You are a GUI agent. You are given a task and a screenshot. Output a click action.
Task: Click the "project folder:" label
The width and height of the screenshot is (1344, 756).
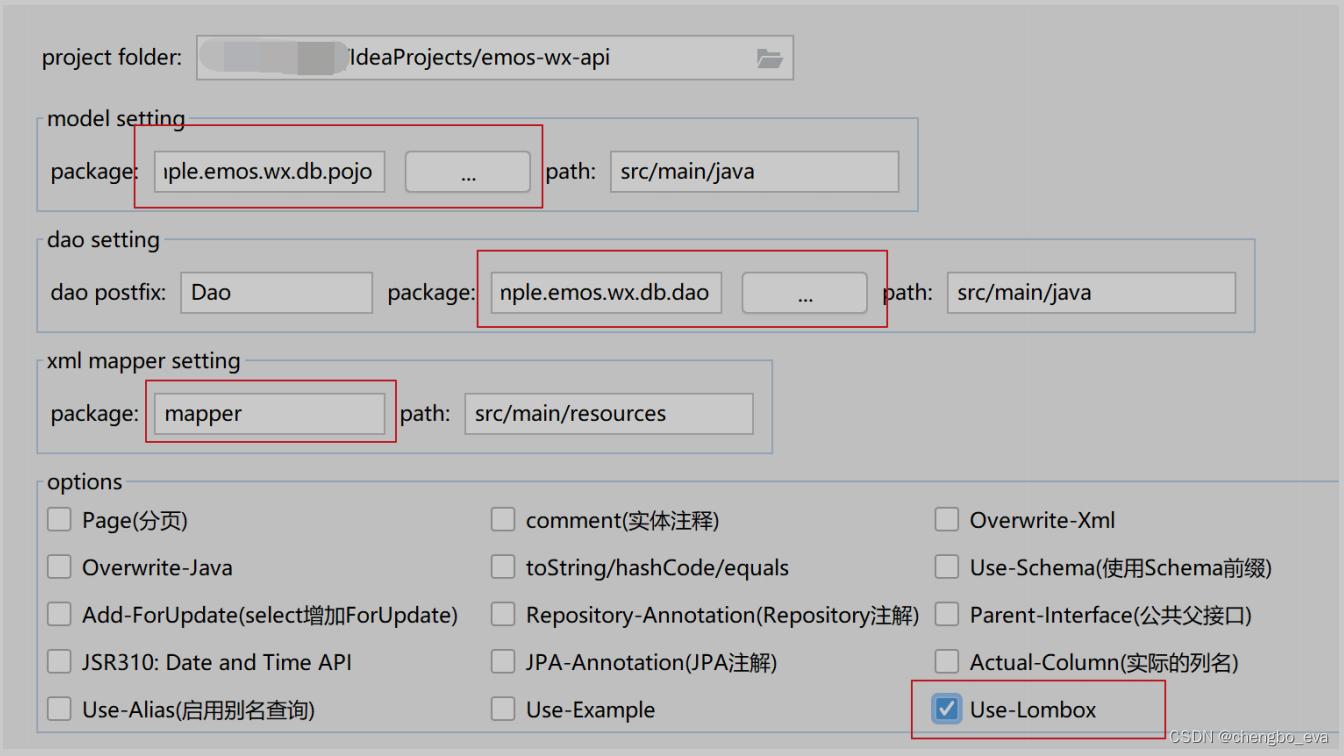point(112,58)
